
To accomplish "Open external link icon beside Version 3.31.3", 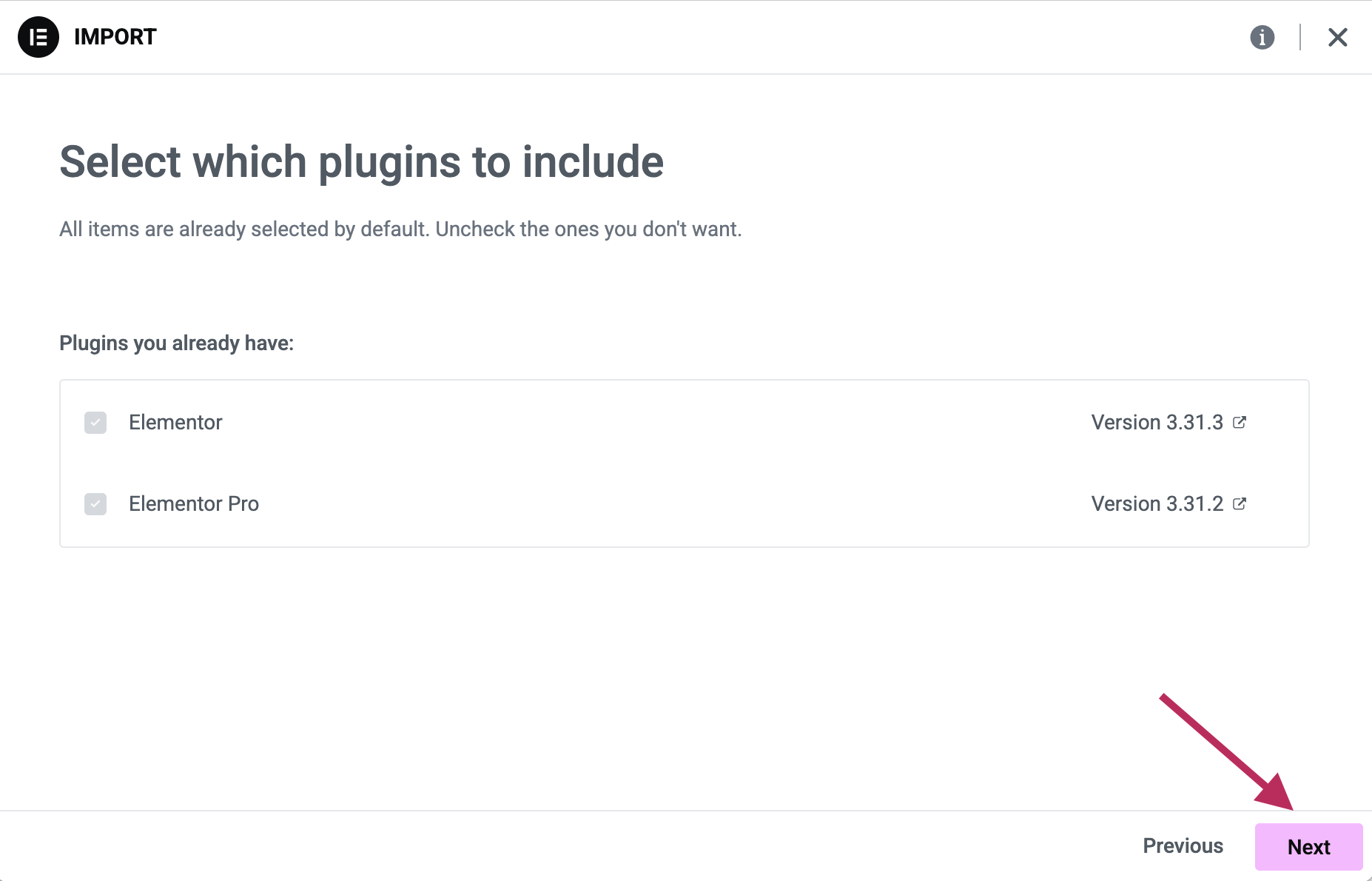I will (x=1240, y=422).
